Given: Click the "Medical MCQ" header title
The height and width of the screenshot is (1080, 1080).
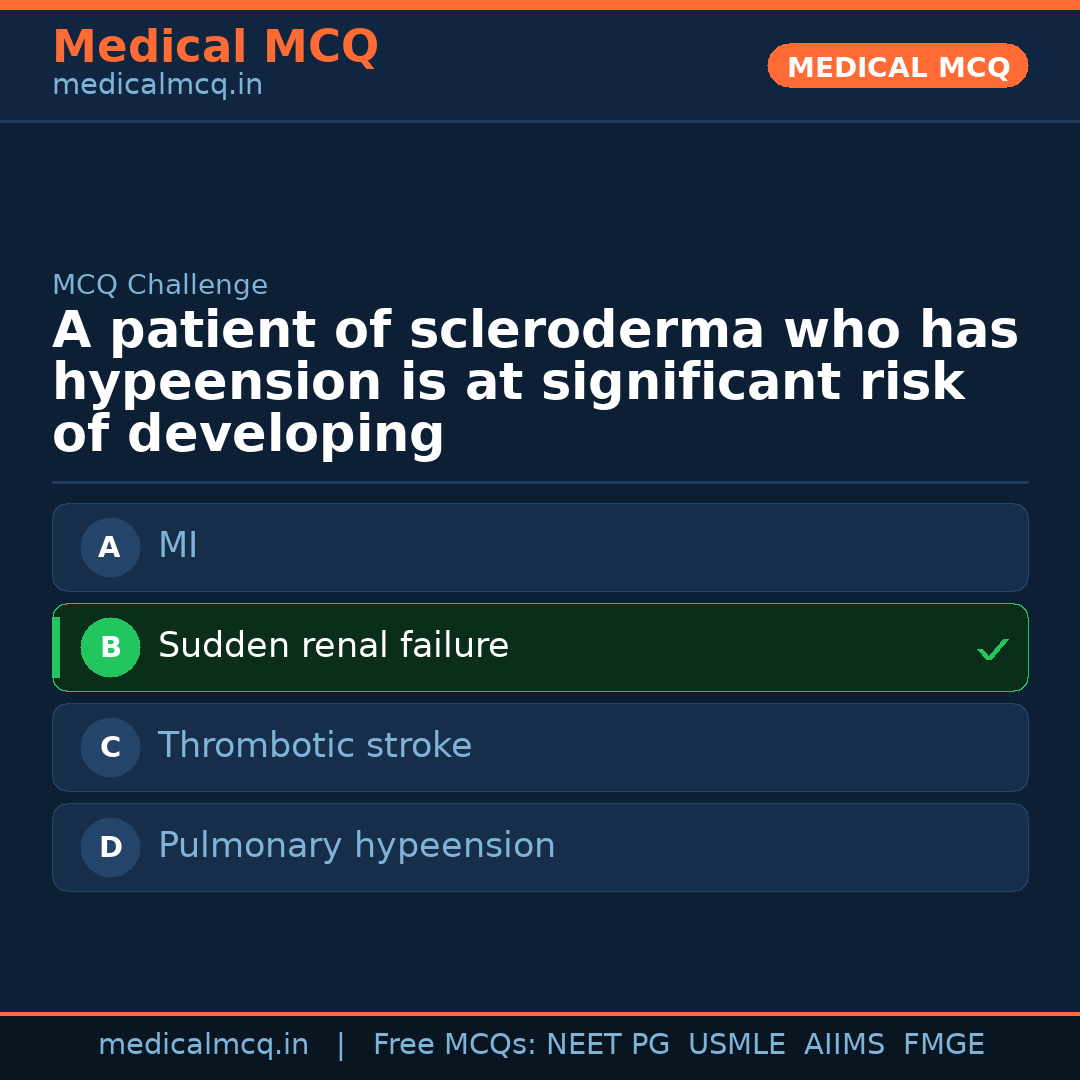Looking at the screenshot, I should coord(215,47).
